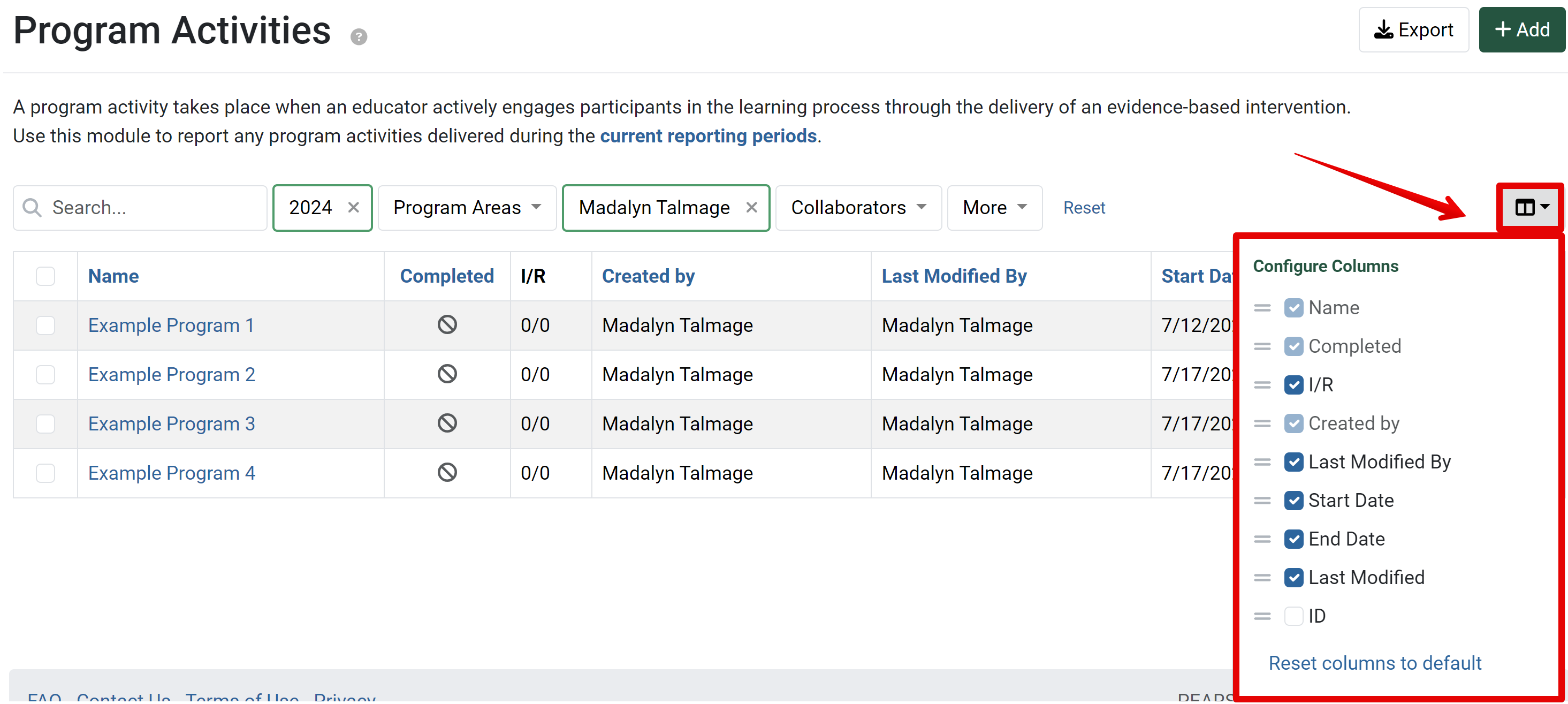Click the magnifier icon in the search box

tap(32, 208)
